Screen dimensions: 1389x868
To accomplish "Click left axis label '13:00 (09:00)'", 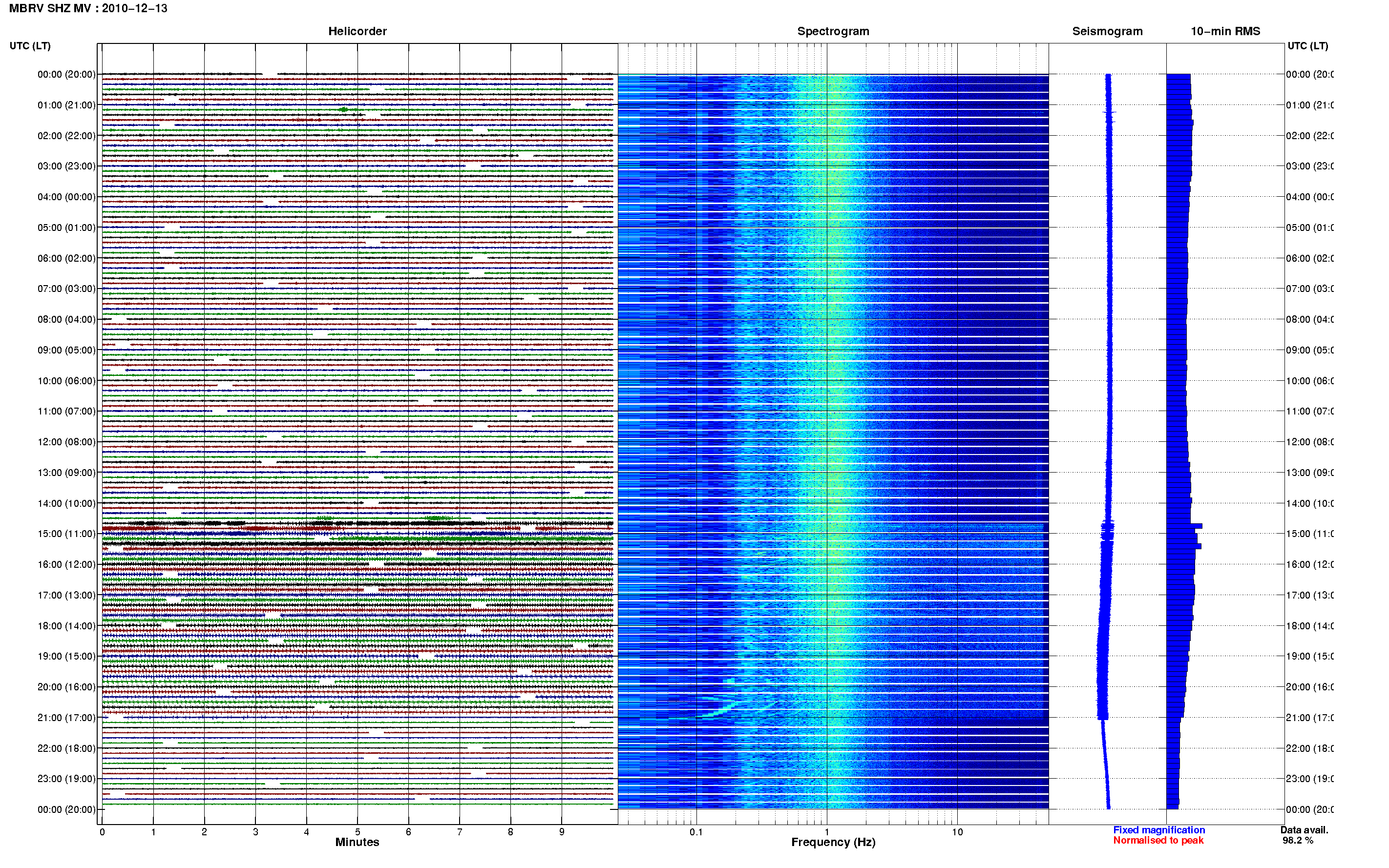I will 66,473.
